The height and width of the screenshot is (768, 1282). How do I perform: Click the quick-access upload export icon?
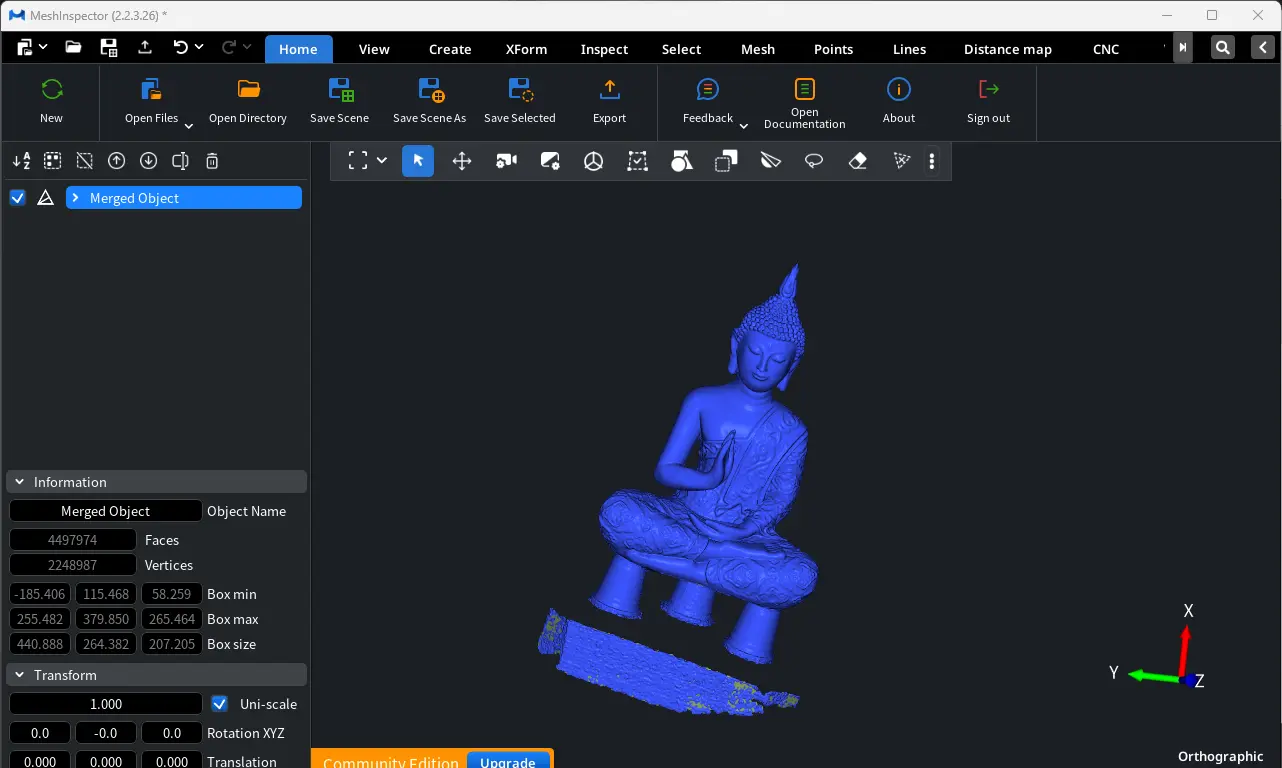145,47
